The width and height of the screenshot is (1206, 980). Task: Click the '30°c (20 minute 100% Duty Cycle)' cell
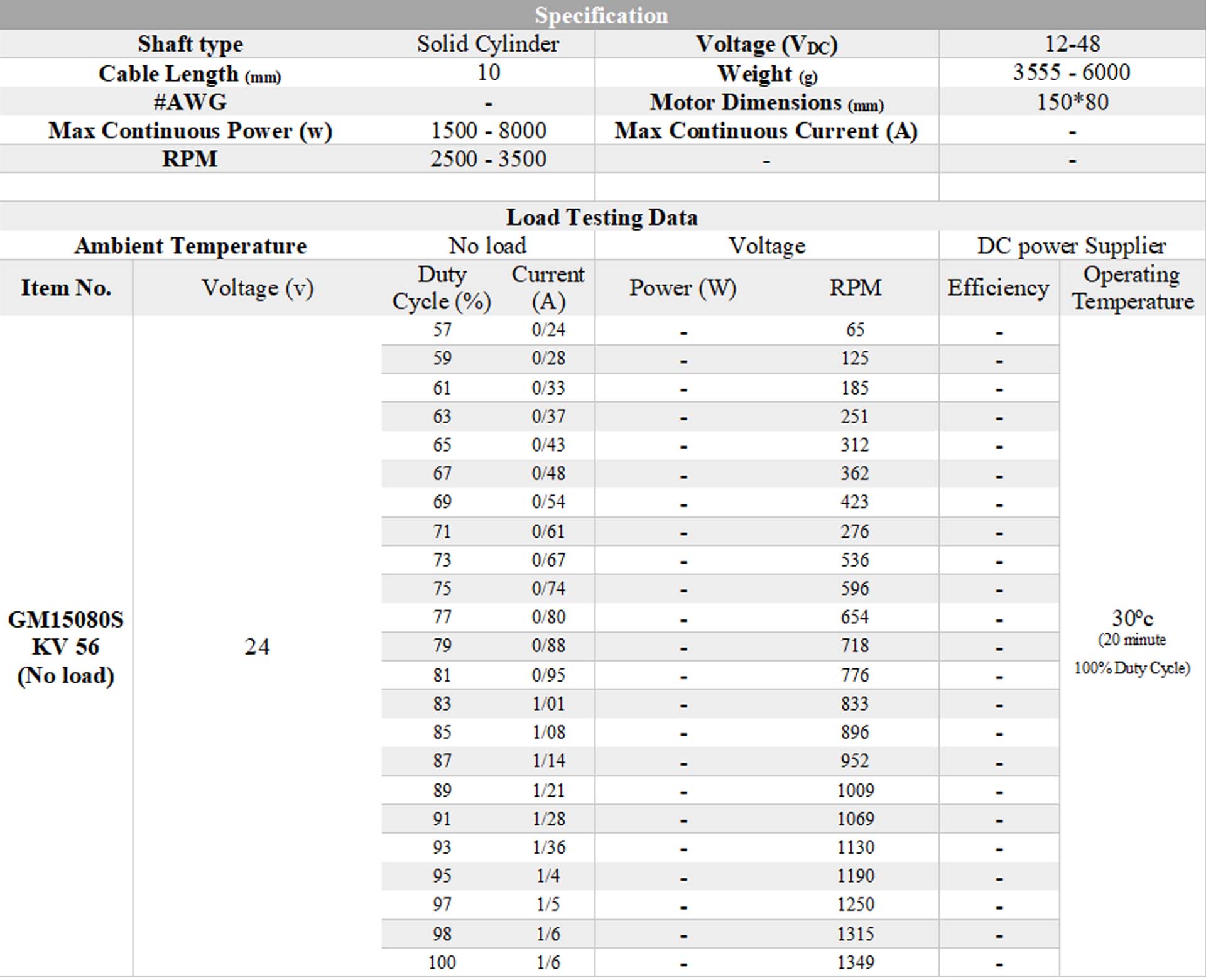click(1133, 642)
